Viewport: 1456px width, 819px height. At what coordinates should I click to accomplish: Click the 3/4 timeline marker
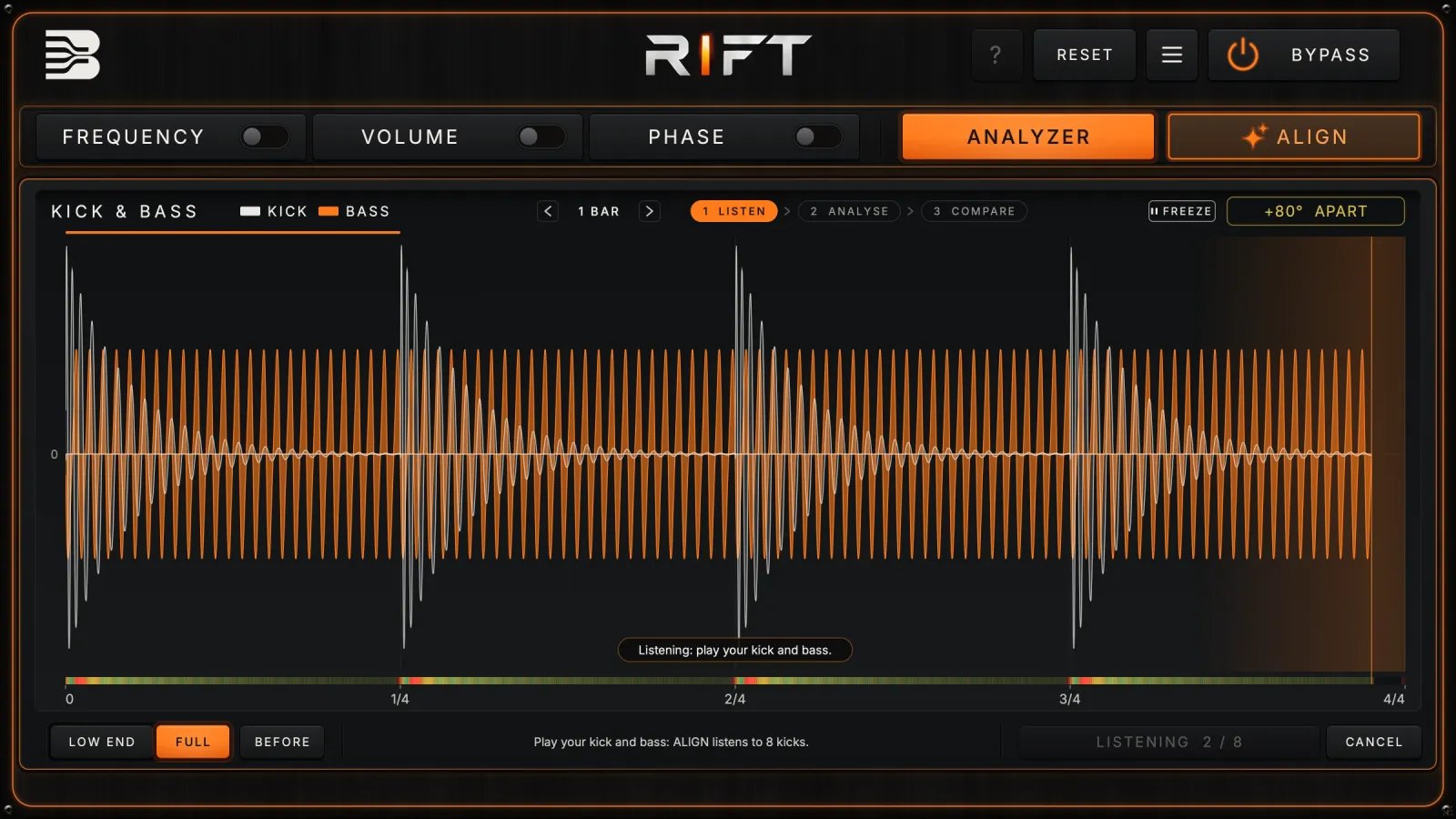click(1069, 699)
